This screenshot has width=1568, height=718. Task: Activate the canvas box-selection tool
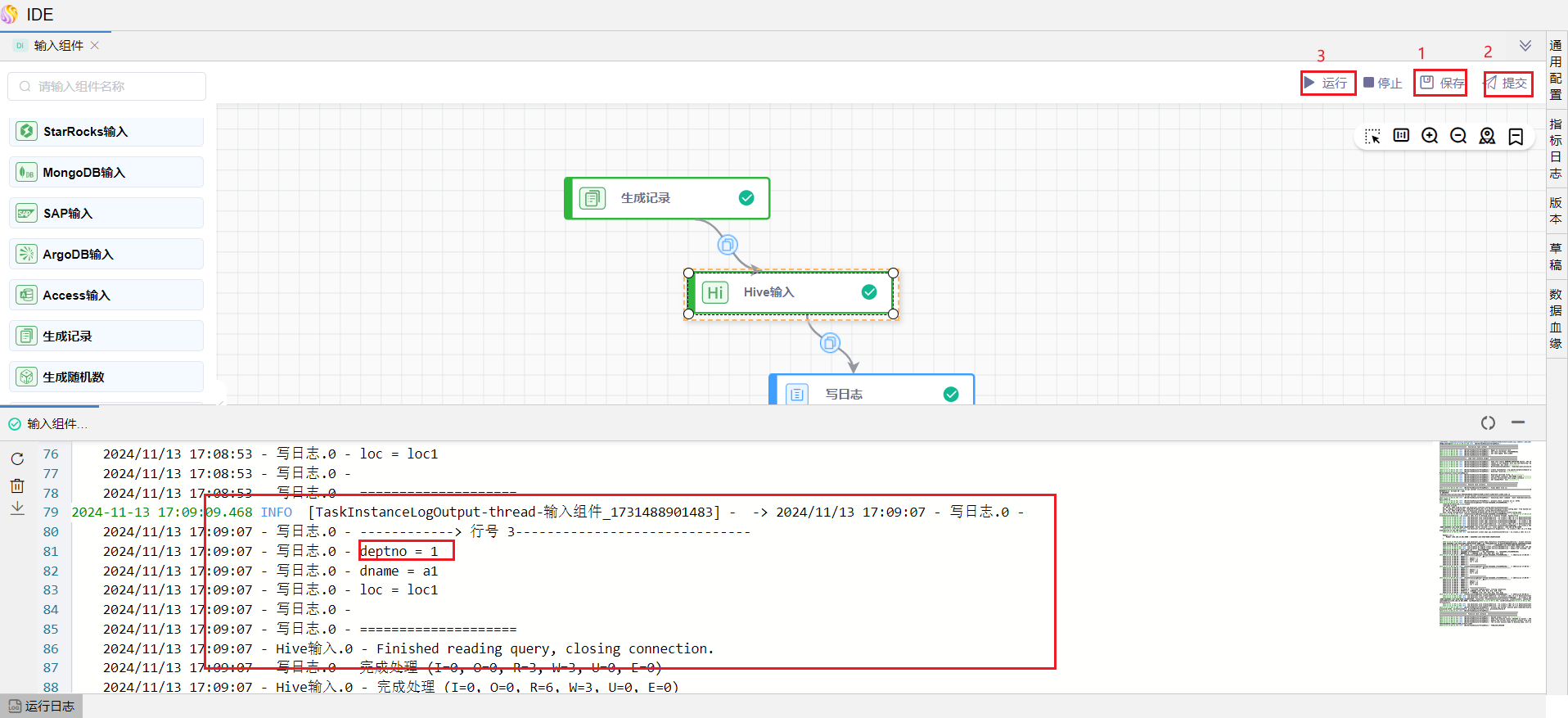(x=1372, y=136)
